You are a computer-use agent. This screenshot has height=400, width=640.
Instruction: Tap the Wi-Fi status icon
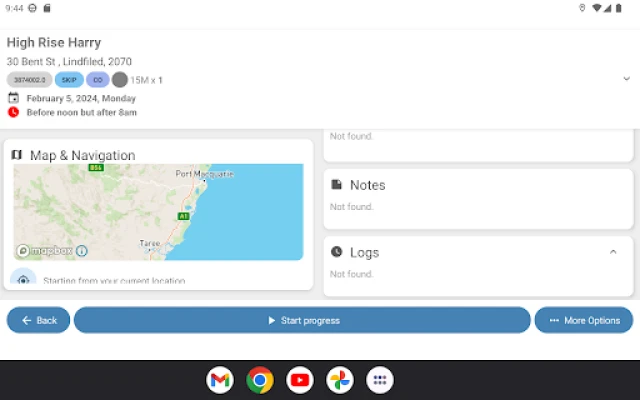point(596,8)
